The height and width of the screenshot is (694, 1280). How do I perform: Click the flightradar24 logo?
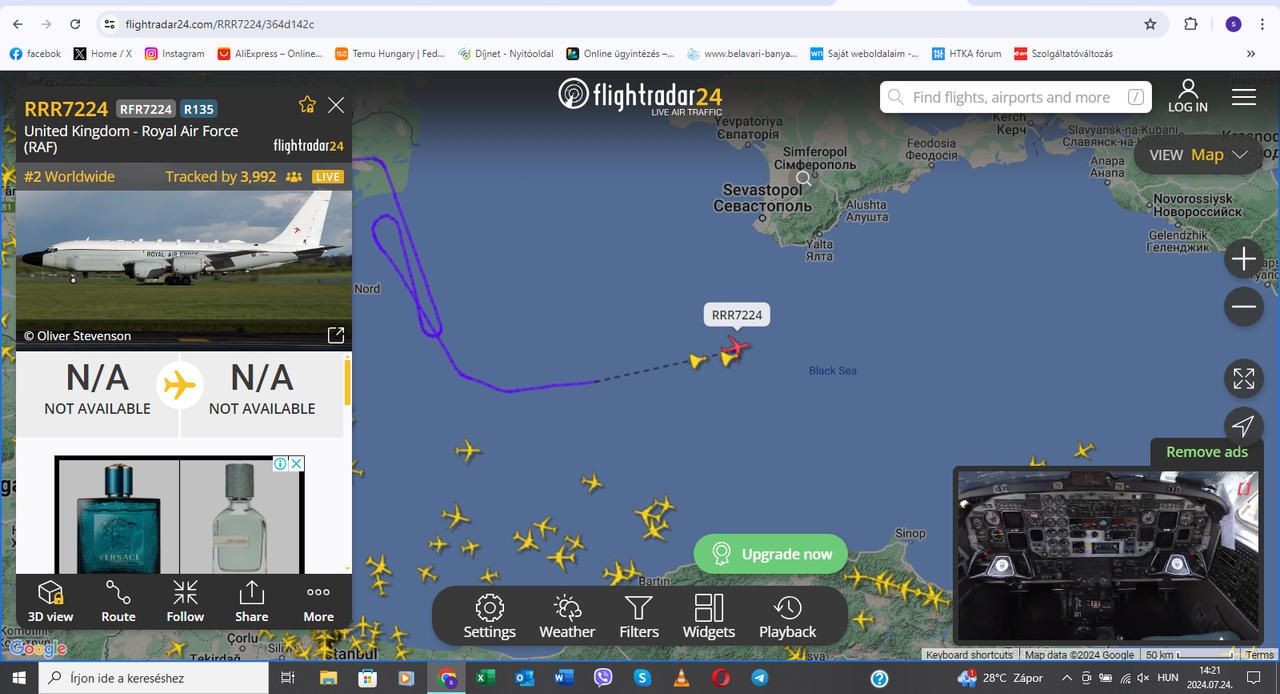(x=640, y=96)
